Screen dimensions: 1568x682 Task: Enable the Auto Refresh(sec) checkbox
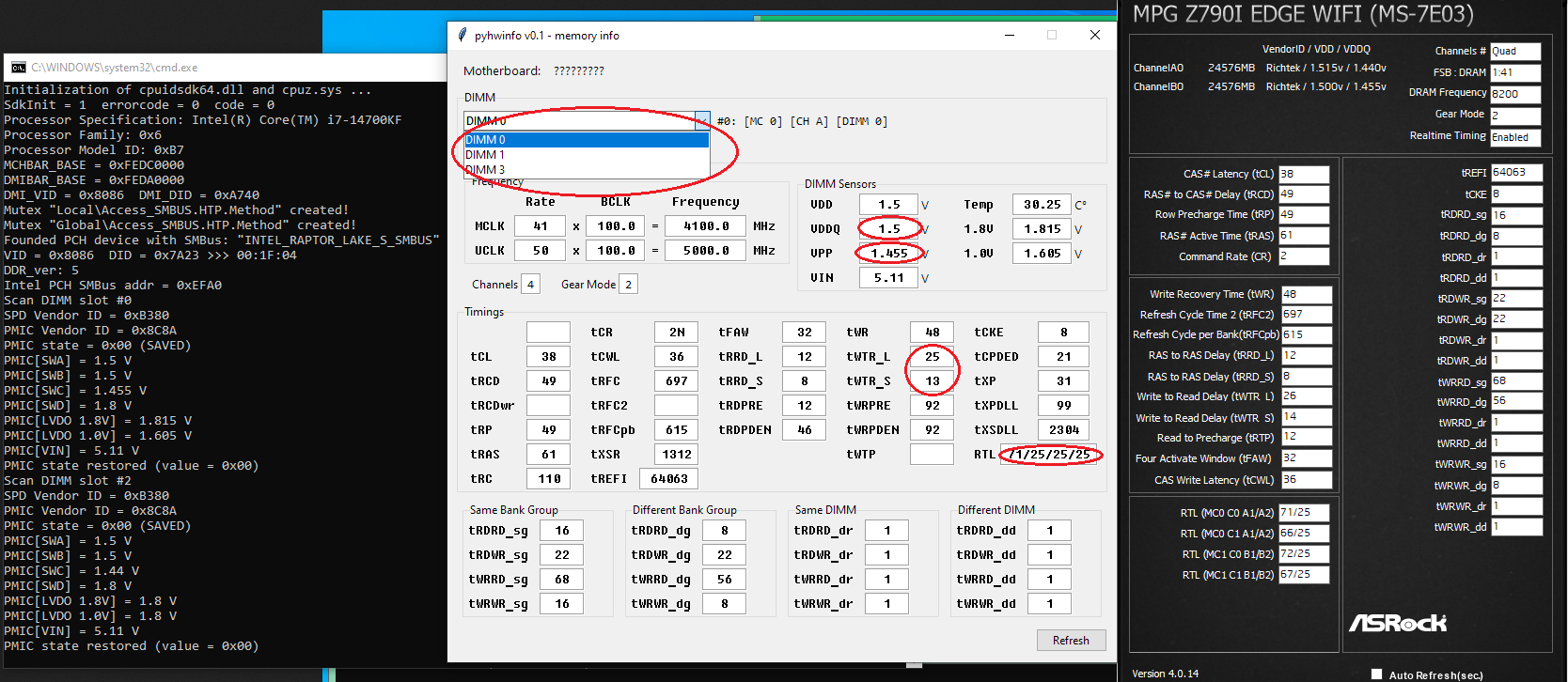[1376, 674]
